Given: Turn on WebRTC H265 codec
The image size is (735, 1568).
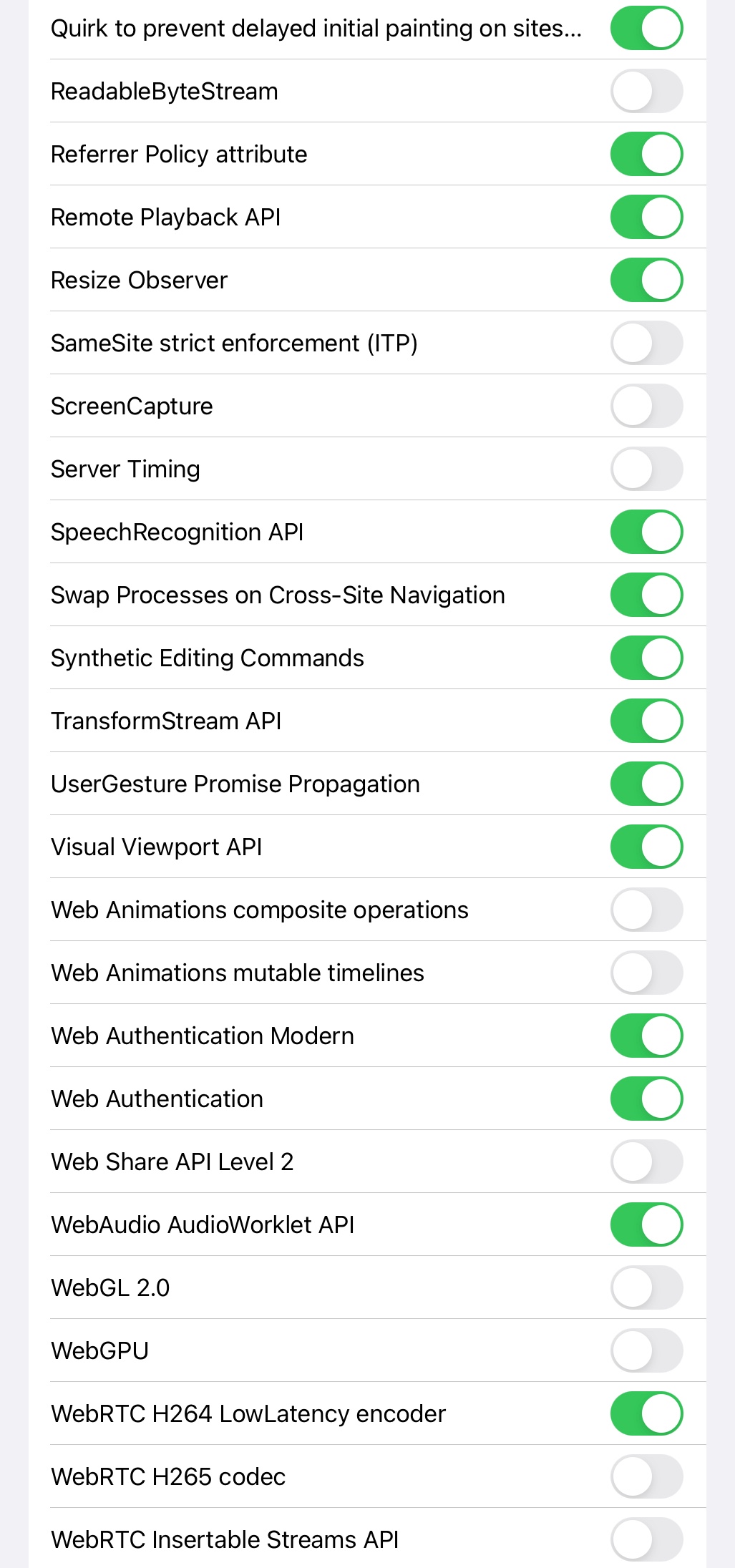Looking at the screenshot, I should [x=646, y=1476].
